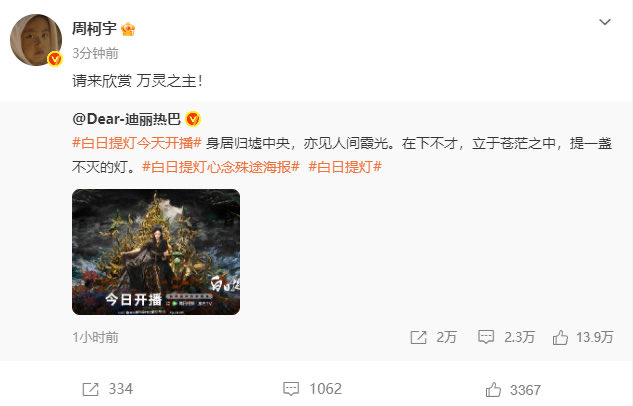This screenshot has width=633, height=406.
Task: Open the trailing #白日提灯# hashtag
Action: [345, 167]
